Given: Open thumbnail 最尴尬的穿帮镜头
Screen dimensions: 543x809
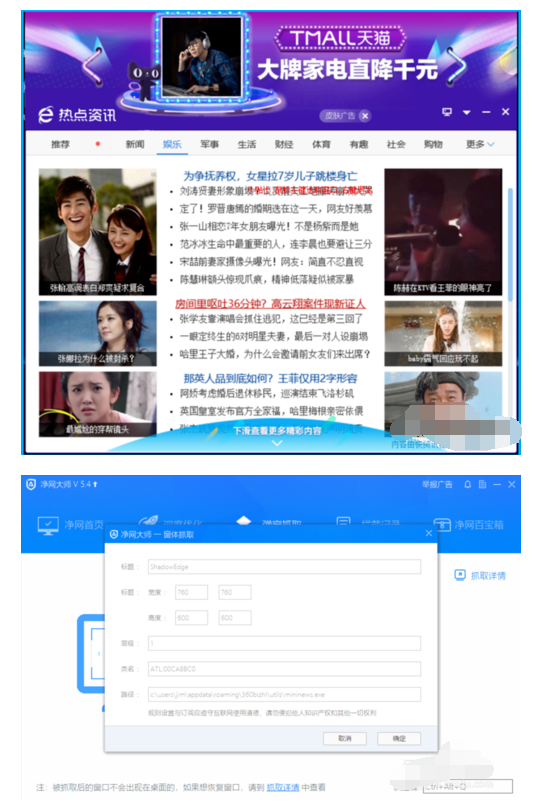Looking at the screenshot, I should pos(98,404).
